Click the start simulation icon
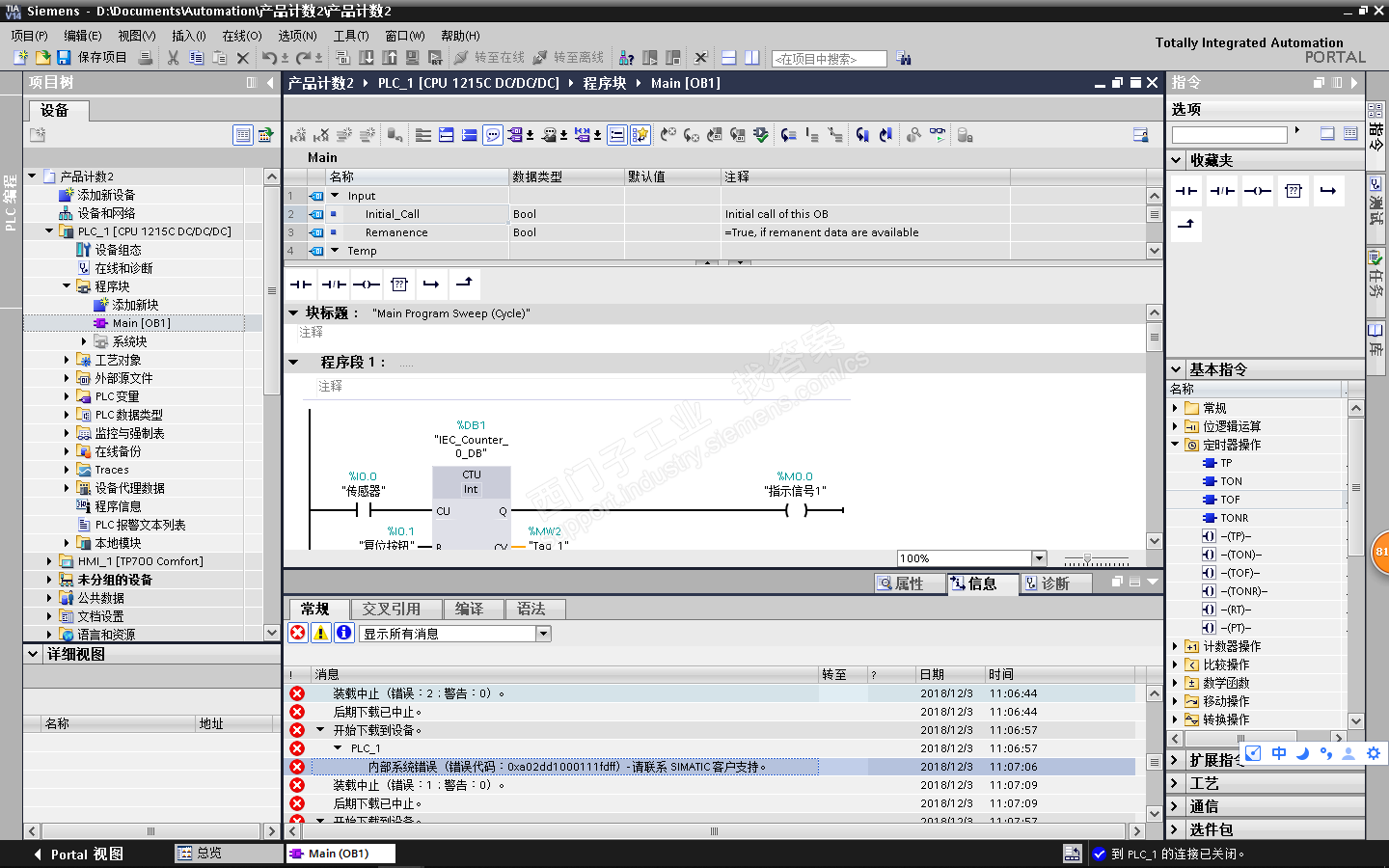Image resolution: width=1389 pixels, height=868 pixels. (x=413, y=58)
